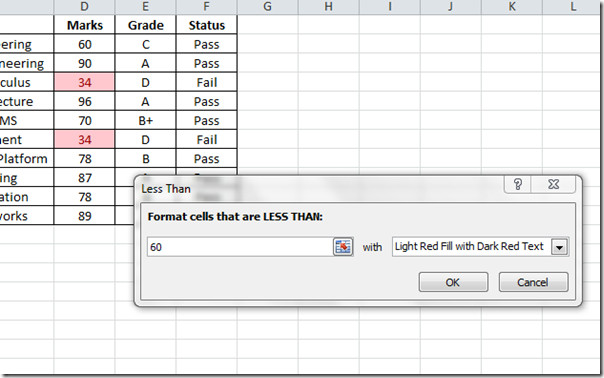Select the highlighted 34 cell in the nent row

[x=84, y=139]
